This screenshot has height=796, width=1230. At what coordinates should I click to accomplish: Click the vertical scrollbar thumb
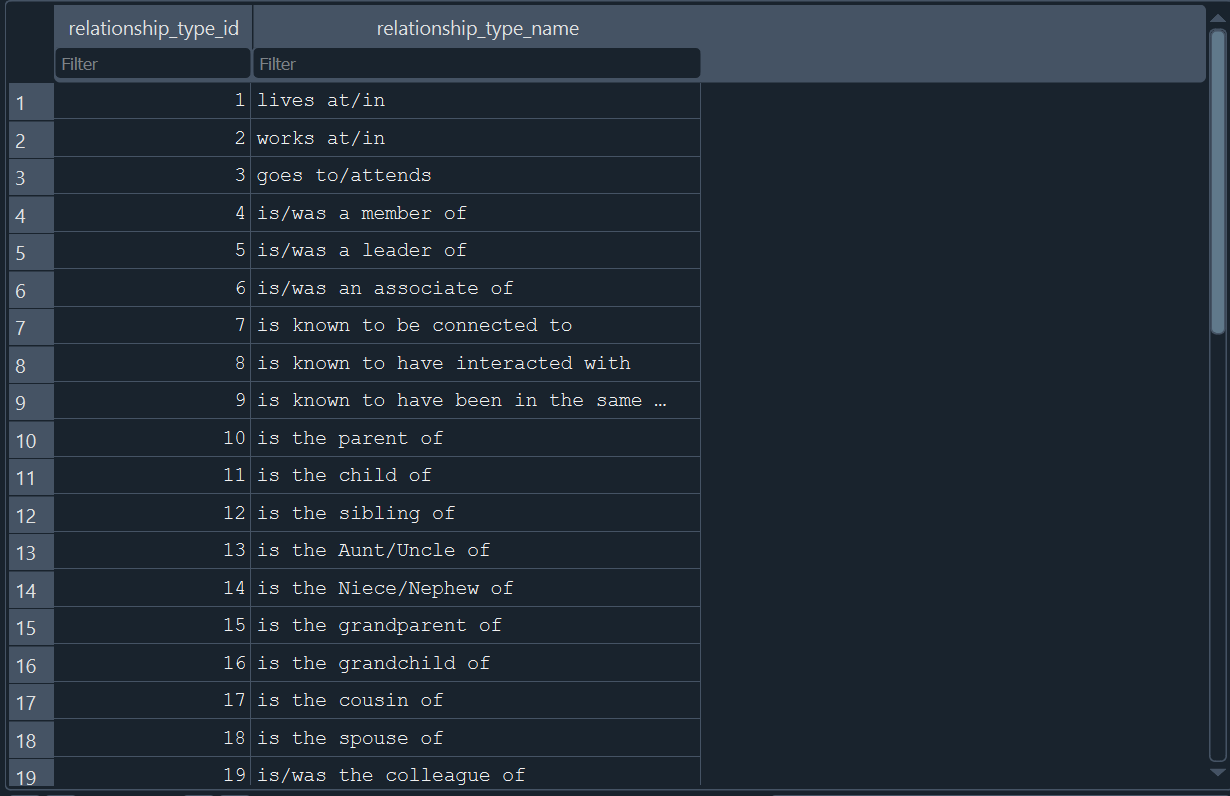tap(1217, 182)
